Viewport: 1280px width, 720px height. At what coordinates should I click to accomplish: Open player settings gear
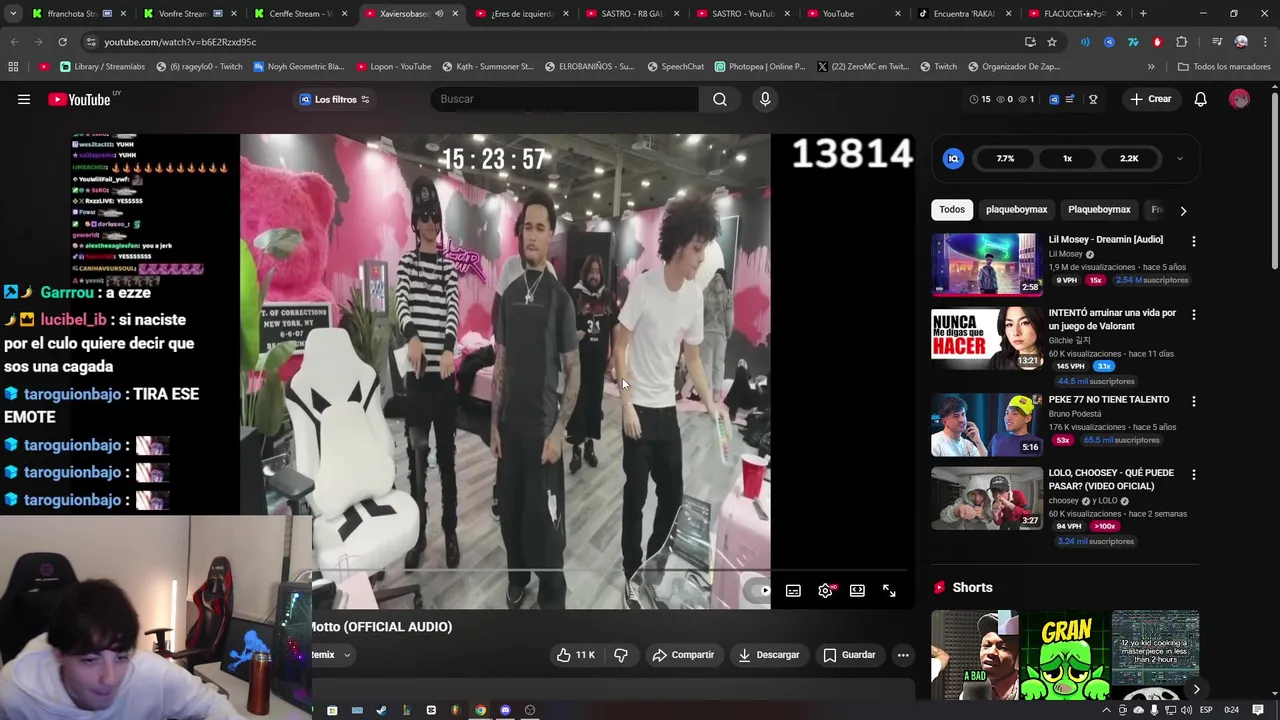(x=825, y=591)
